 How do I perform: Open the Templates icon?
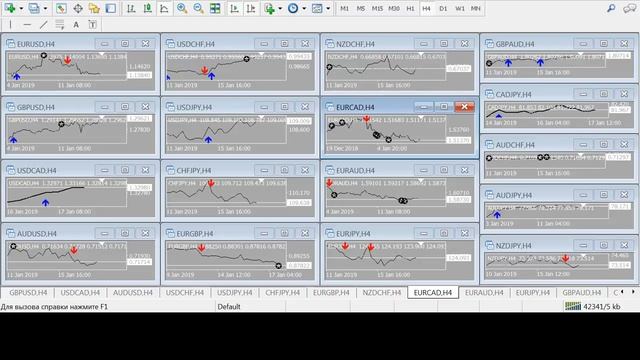point(317,8)
